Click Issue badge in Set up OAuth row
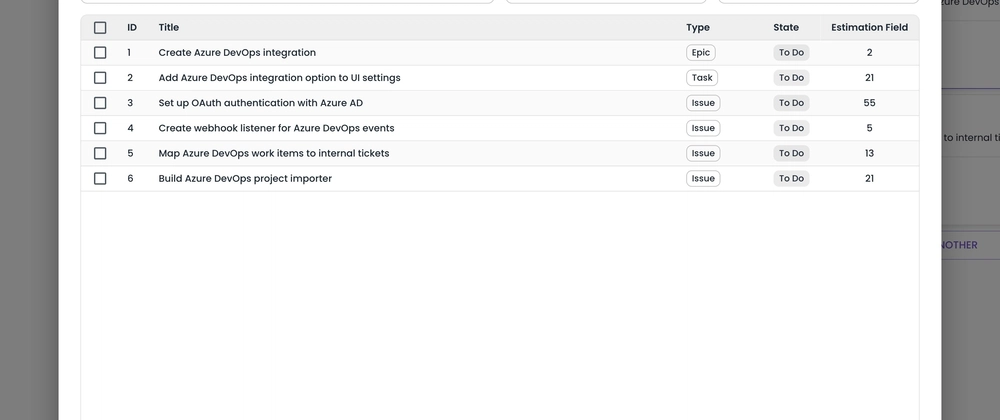This screenshot has height=420, width=1000. [703, 103]
